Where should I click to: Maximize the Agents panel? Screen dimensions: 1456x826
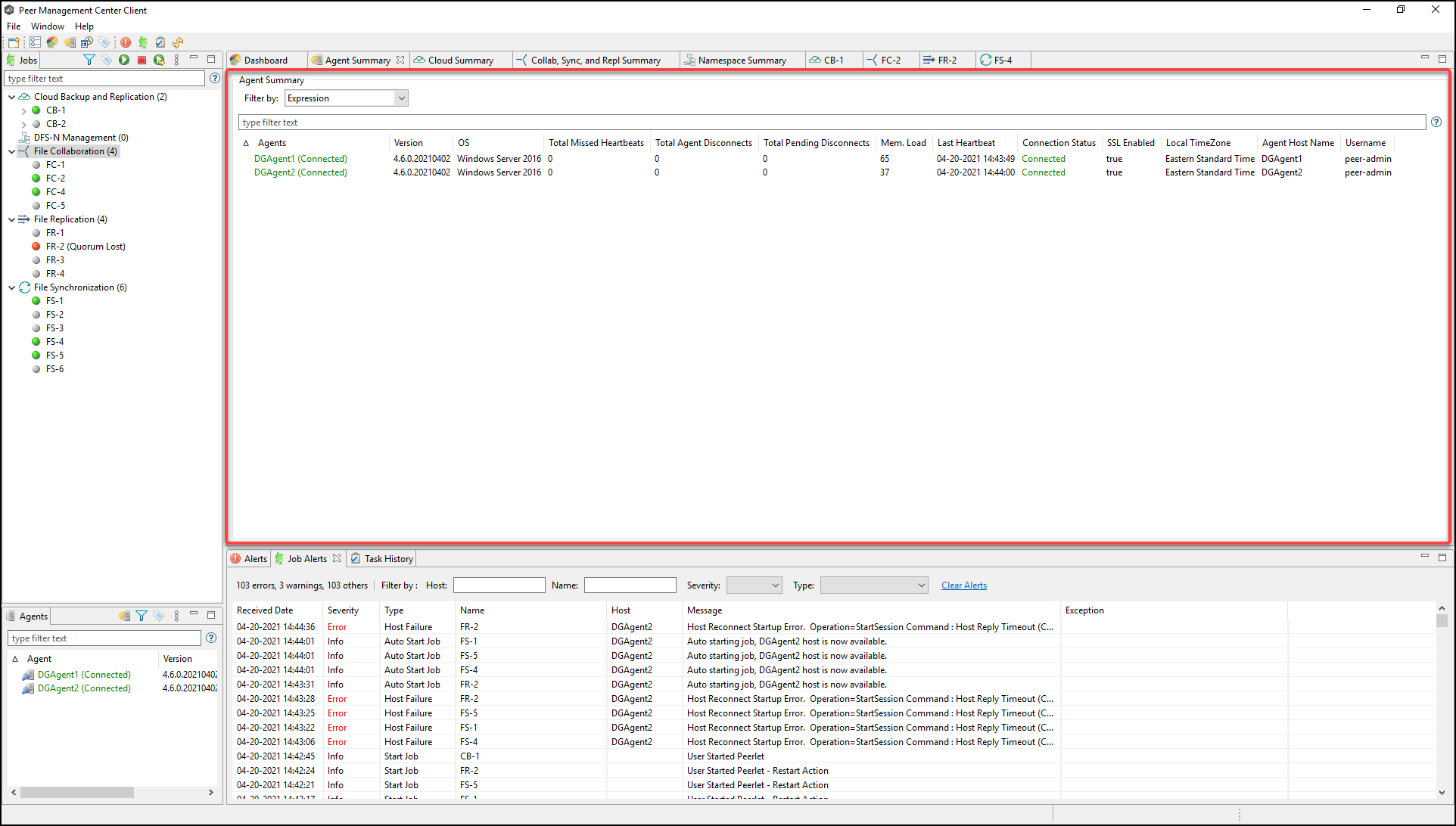211,614
